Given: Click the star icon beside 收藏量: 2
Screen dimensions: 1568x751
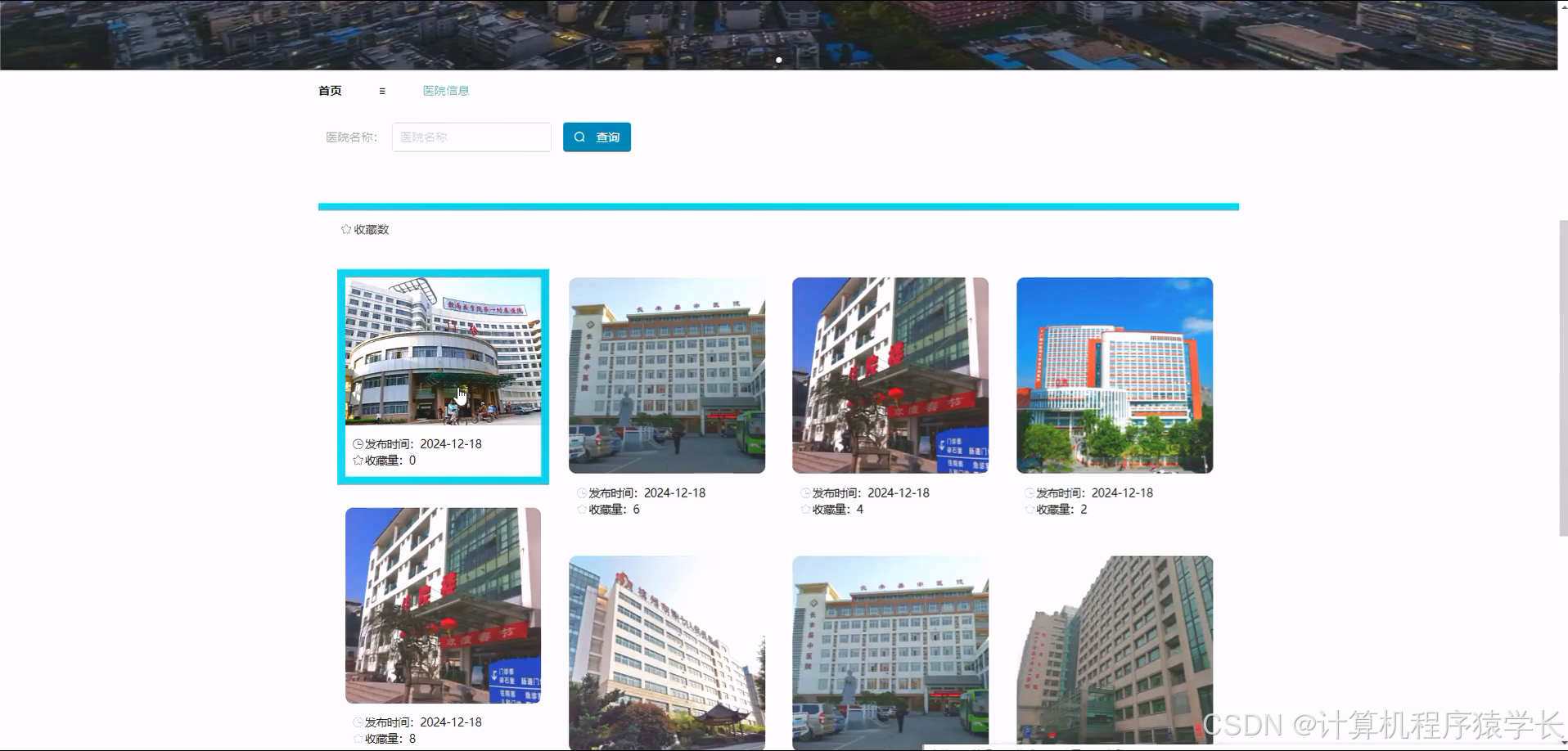Looking at the screenshot, I should (1030, 510).
